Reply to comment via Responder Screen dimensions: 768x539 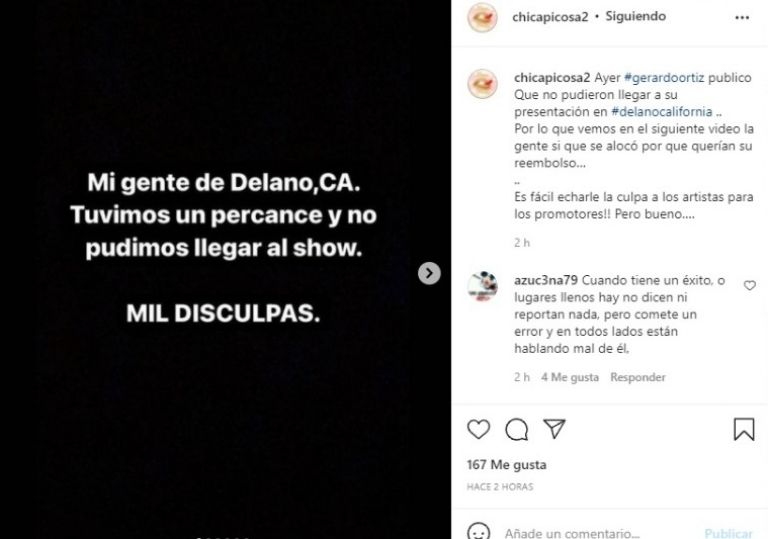[638, 377]
